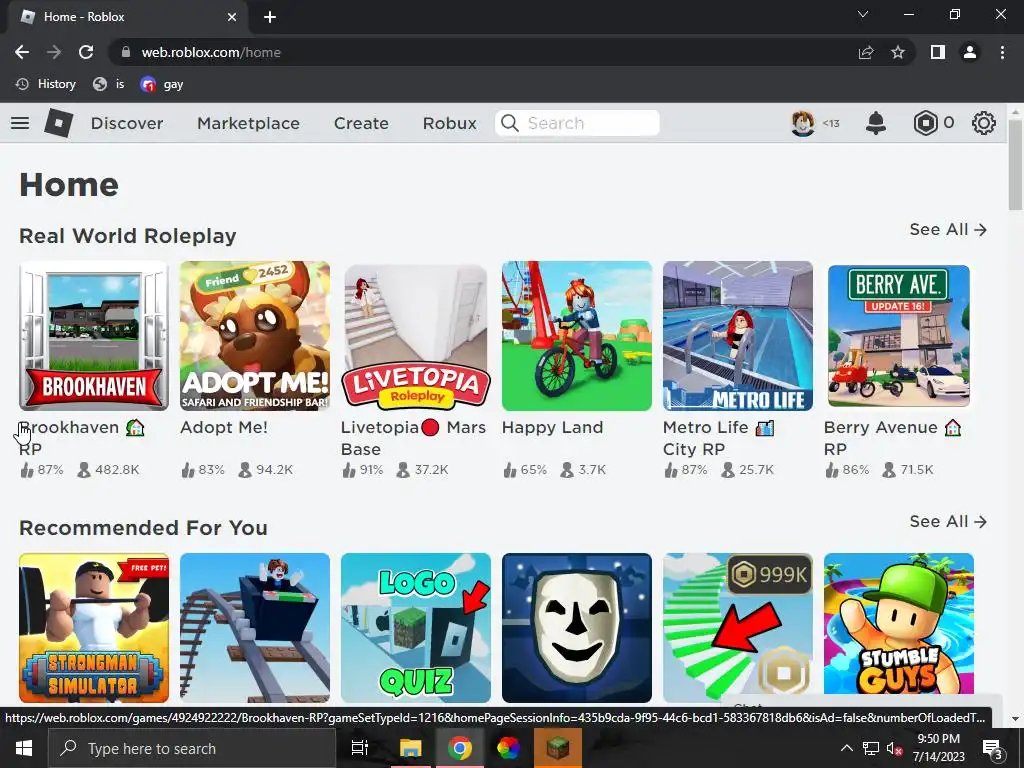The image size is (1024, 768).
Task: Focus the Roblox search field
Action: click(577, 123)
